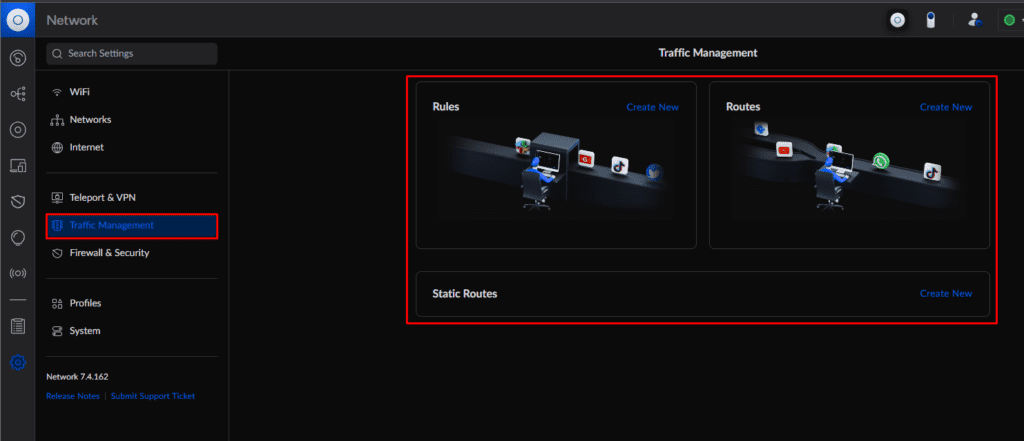Open the UniFi logo home icon
This screenshot has height=441, width=1024.
click(x=18, y=20)
